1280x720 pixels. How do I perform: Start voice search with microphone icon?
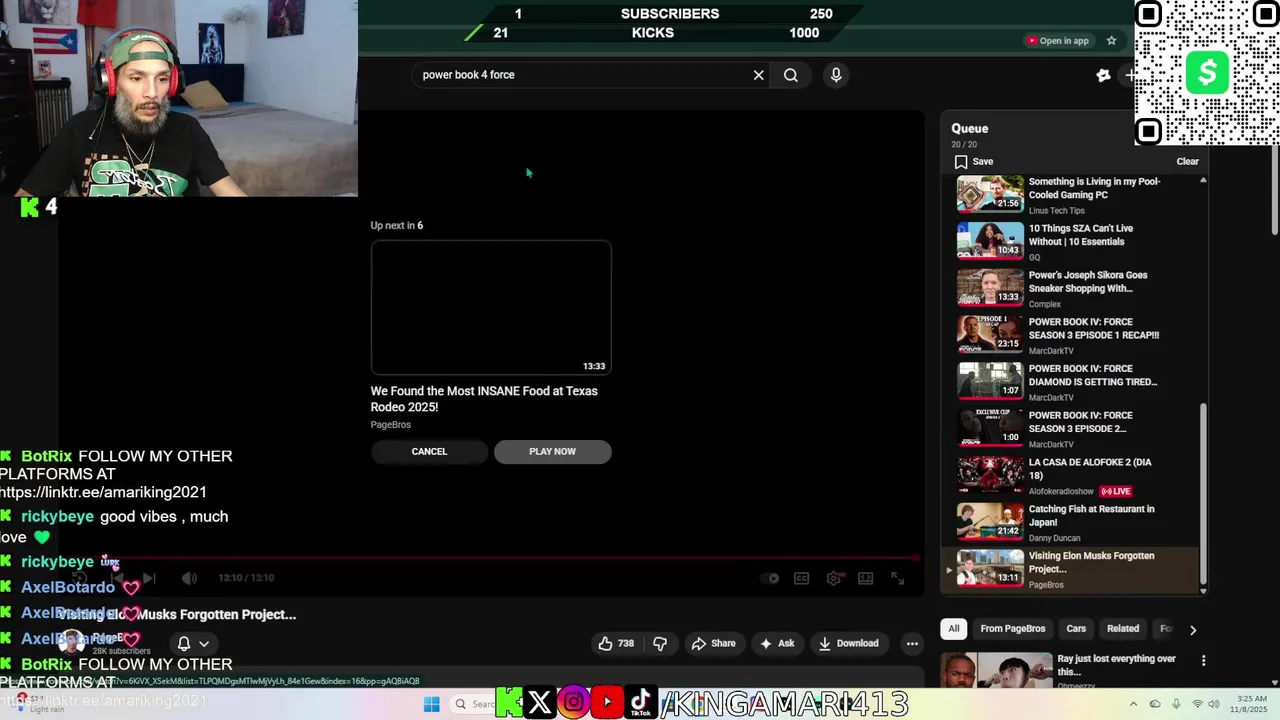click(836, 75)
